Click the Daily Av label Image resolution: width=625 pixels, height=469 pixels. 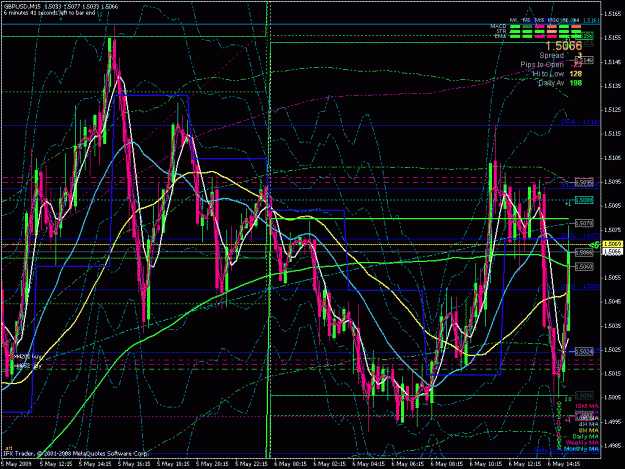(551, 83)
